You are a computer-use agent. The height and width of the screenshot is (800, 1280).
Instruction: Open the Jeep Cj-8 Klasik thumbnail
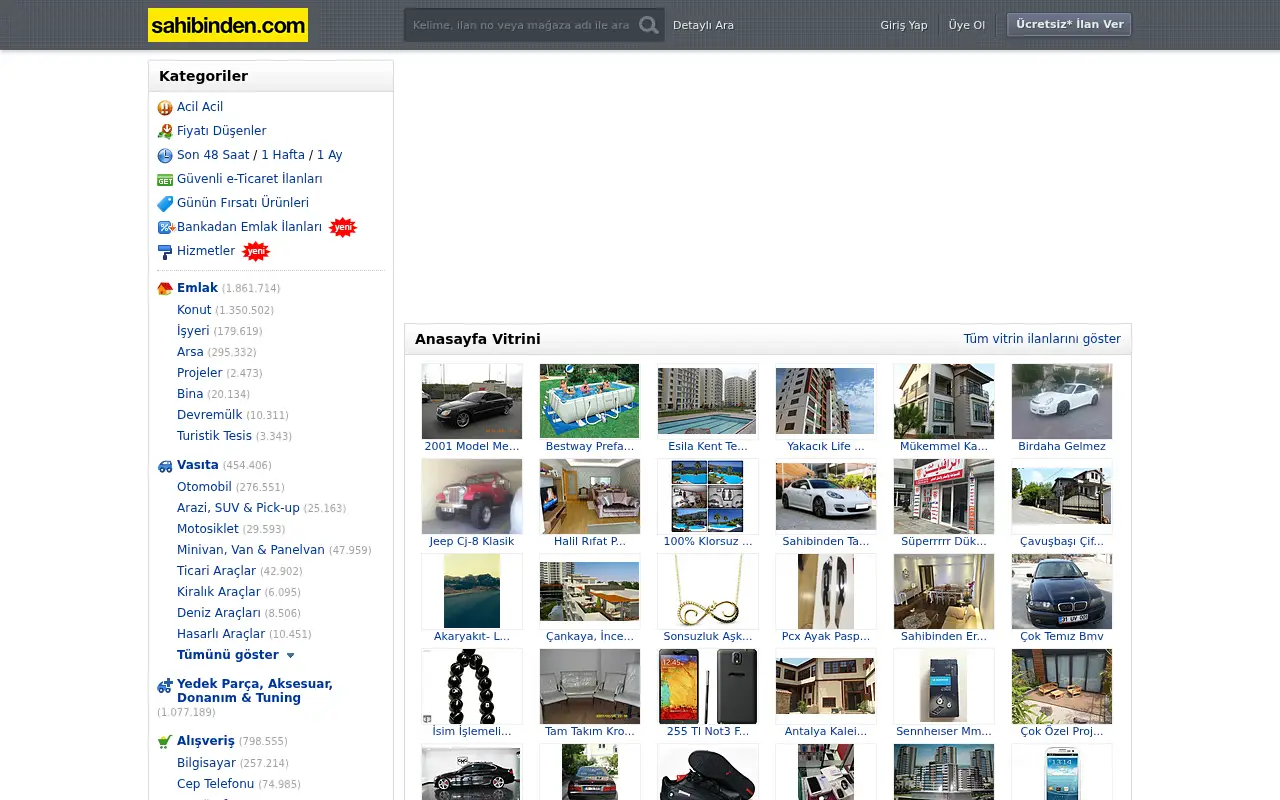472,496
